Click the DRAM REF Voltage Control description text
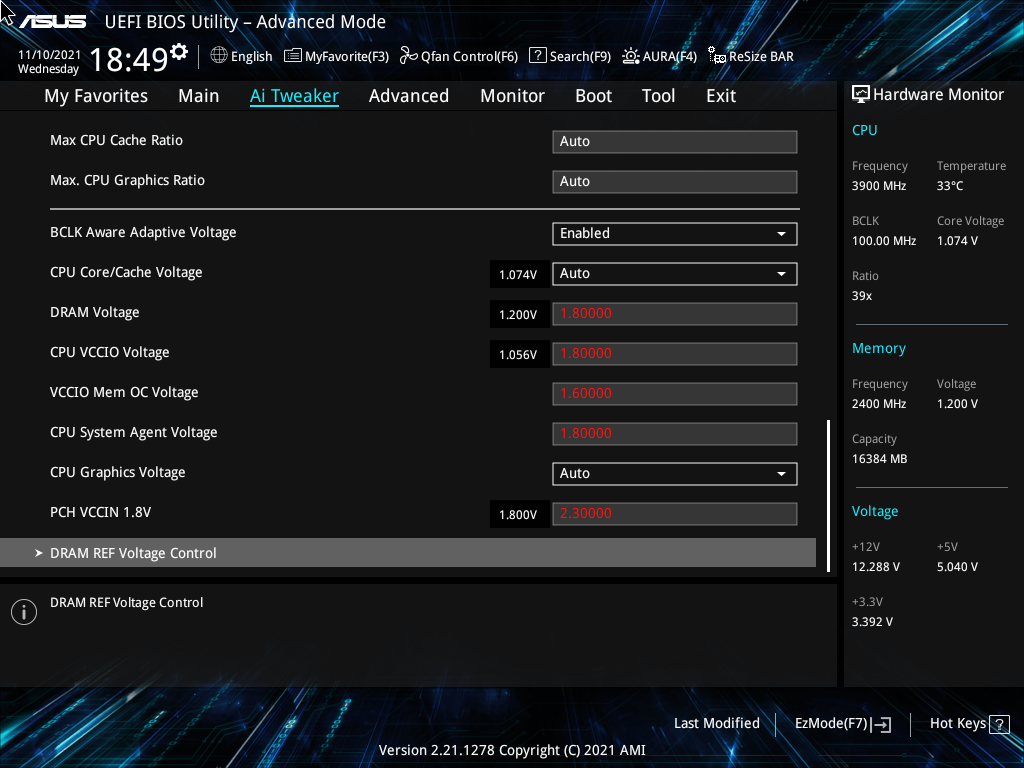The height and width of the screenshot is (768, 1024). (127, 603)
